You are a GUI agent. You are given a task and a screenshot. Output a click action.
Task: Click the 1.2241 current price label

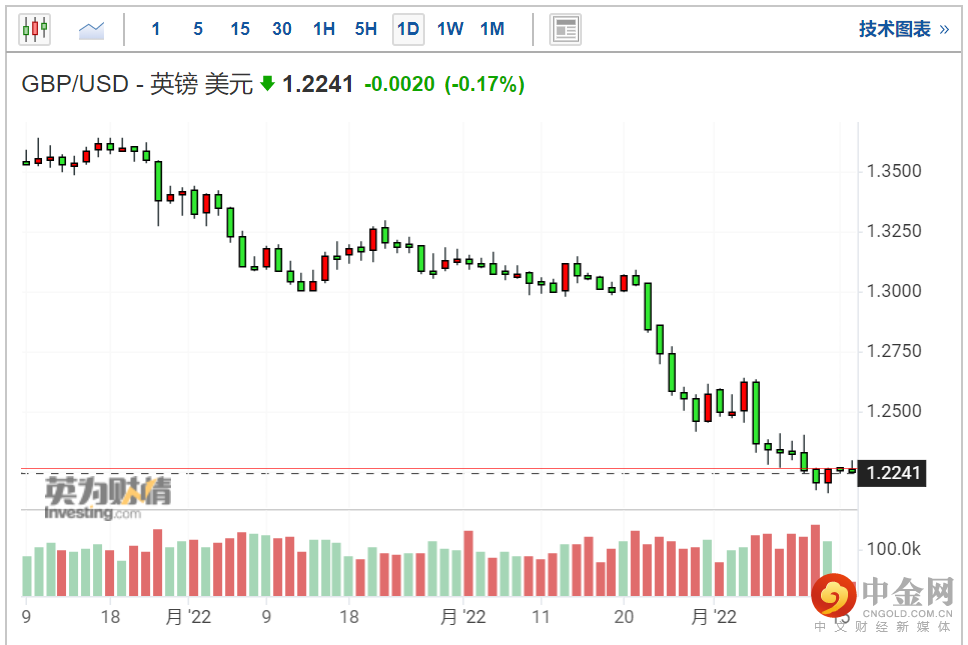coord(894,473)
